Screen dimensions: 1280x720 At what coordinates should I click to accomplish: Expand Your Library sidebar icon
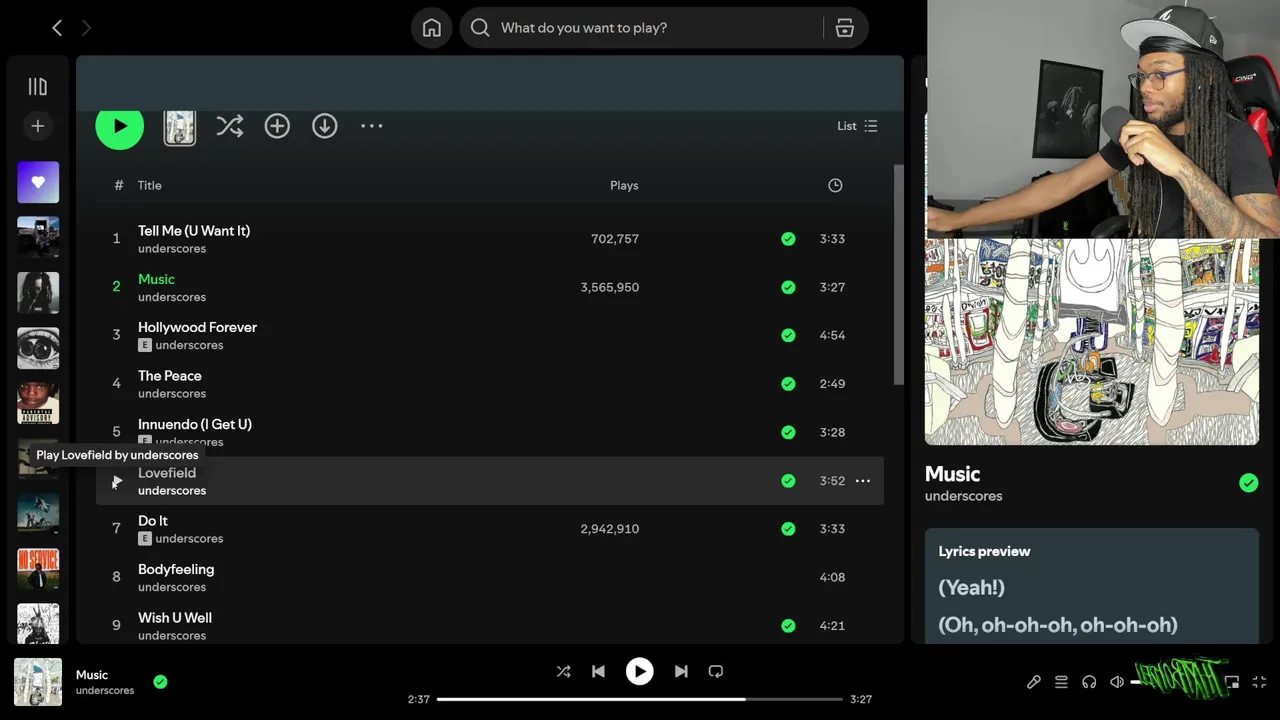coord(38,87)
